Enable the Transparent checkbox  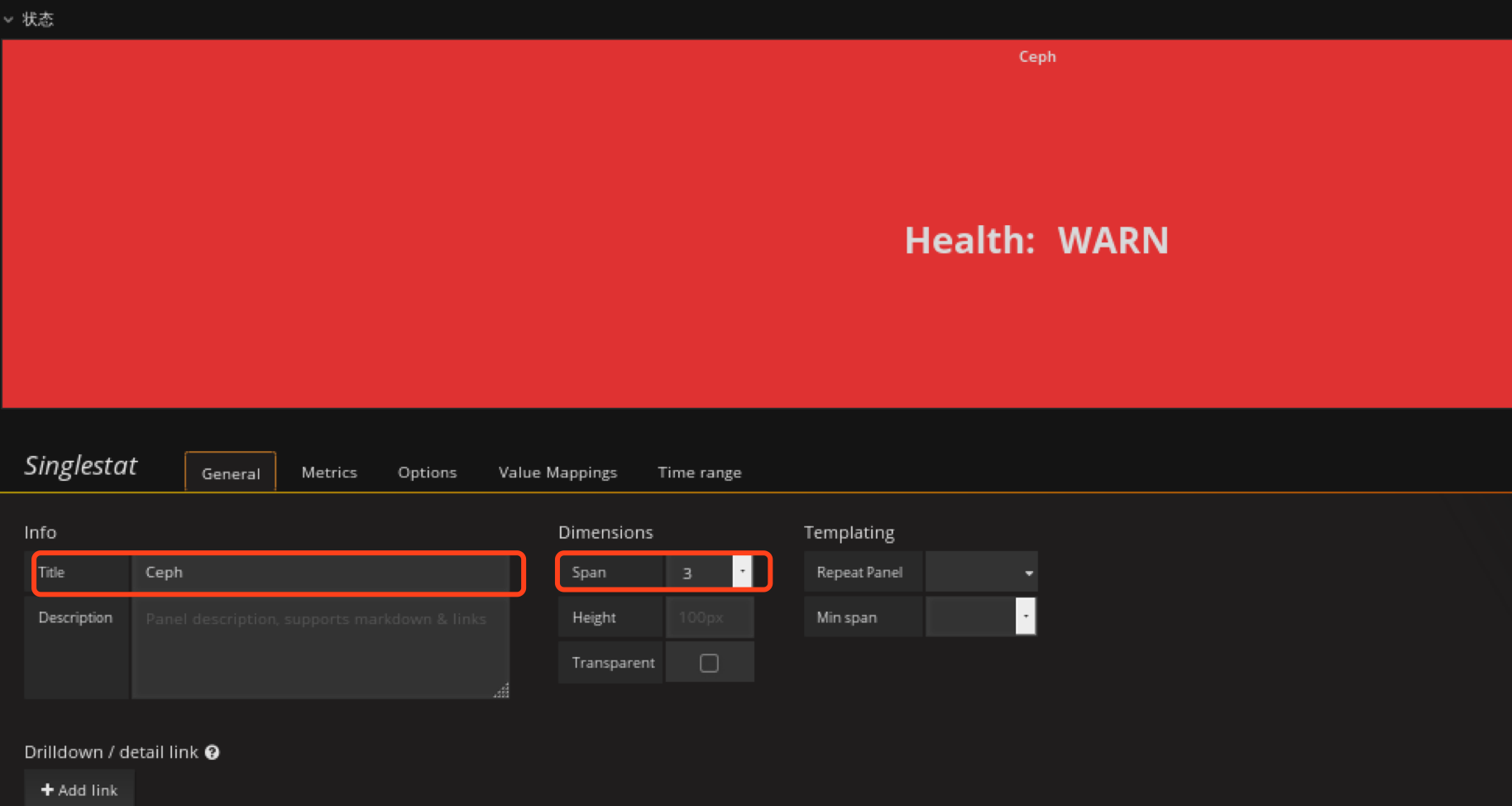click(709, 663)
